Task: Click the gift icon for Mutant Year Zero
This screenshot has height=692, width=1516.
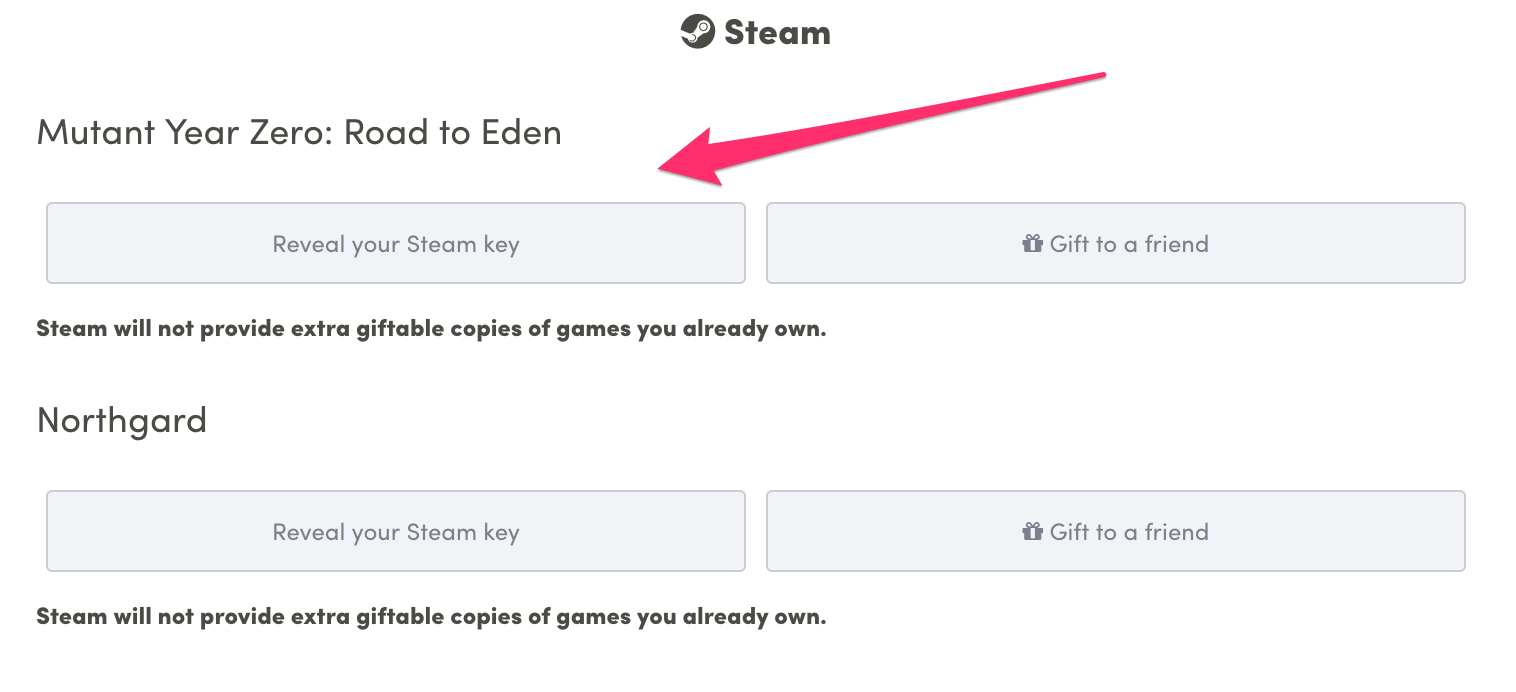Action: coord(1032,244)
